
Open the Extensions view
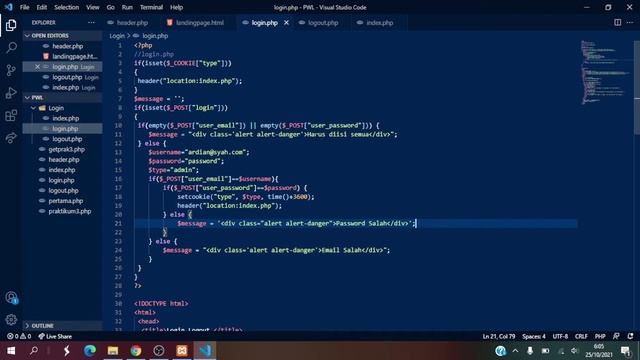11,116
